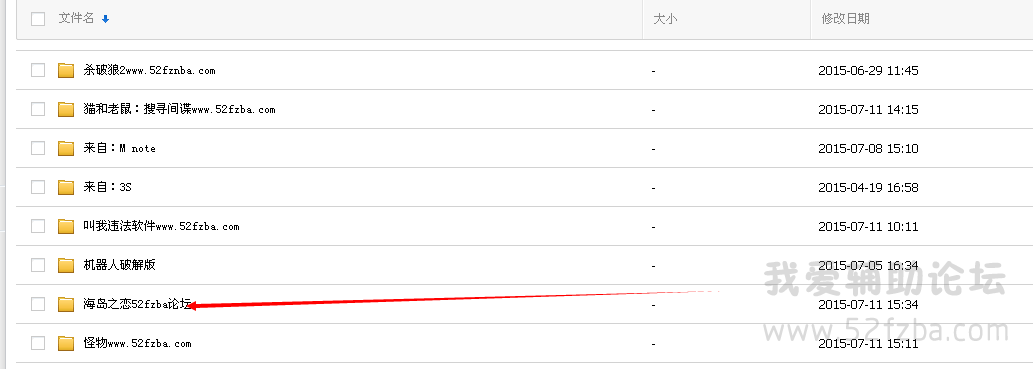Open the 猫和老鼠：搜寻间谍 folder icon
This screenshot has height=369, width=1033.
point(66,109)
